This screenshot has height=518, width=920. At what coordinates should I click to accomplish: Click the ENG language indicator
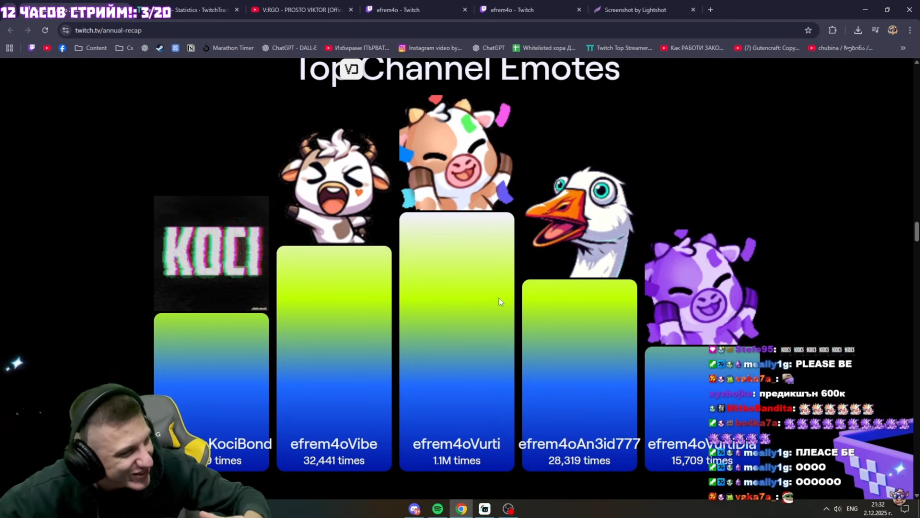coord(852,509)
